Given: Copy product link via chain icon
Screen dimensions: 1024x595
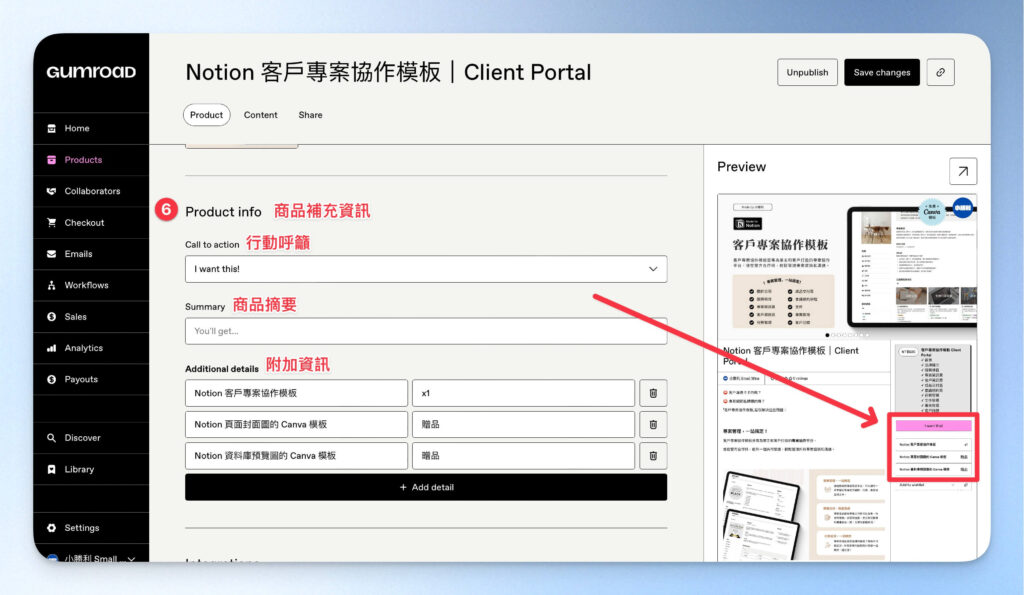Looking at the screenshot, I should pyautogui.click(x=940, y=72).
